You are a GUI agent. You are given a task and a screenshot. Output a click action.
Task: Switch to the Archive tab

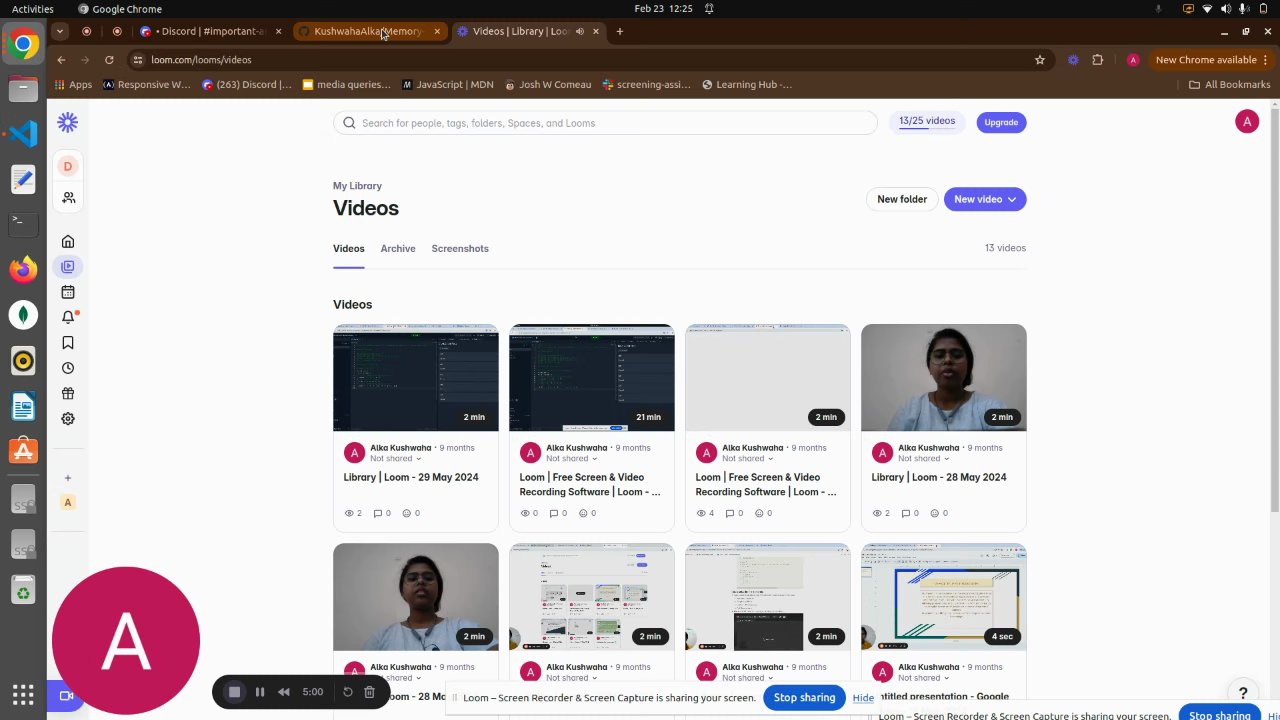pos(398,248)
